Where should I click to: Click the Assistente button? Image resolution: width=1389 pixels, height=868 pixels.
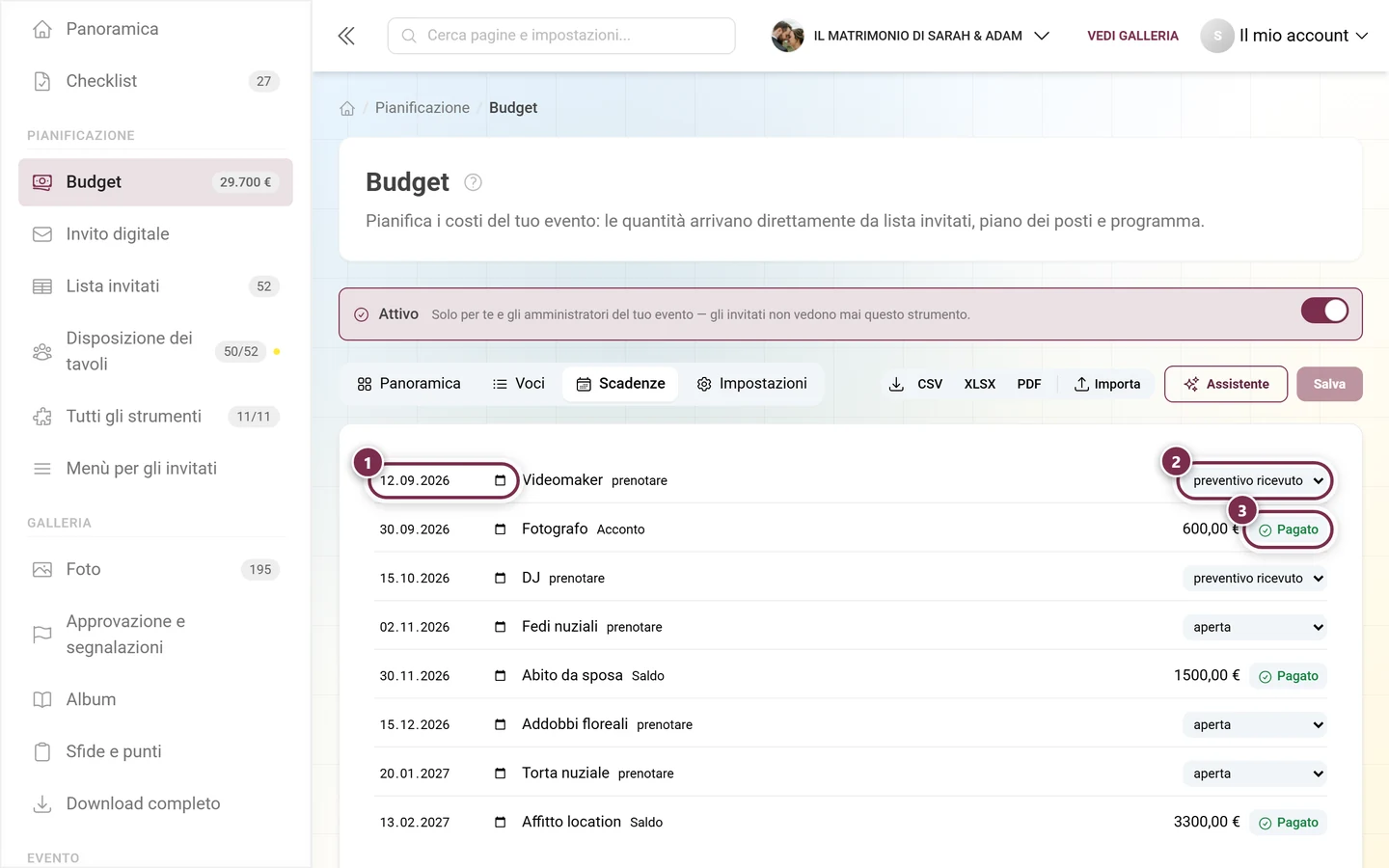point(1226,384)
